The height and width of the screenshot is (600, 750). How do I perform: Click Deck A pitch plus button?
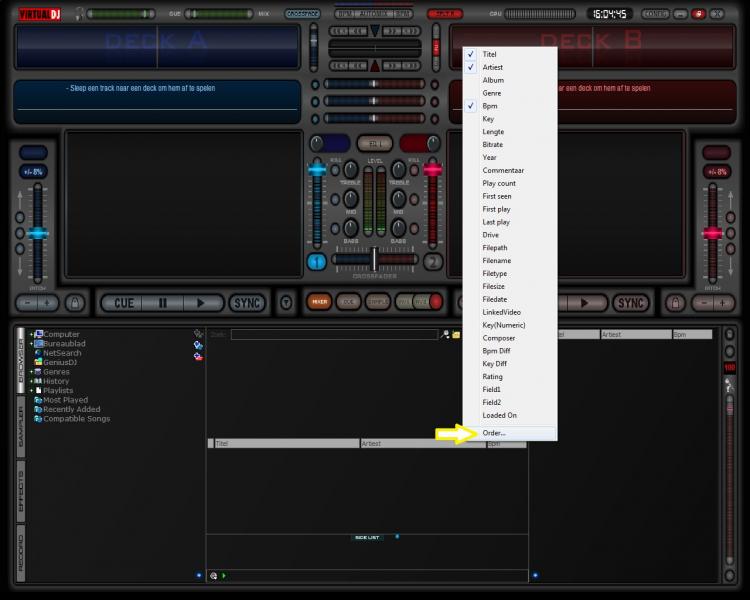point(47,303)
